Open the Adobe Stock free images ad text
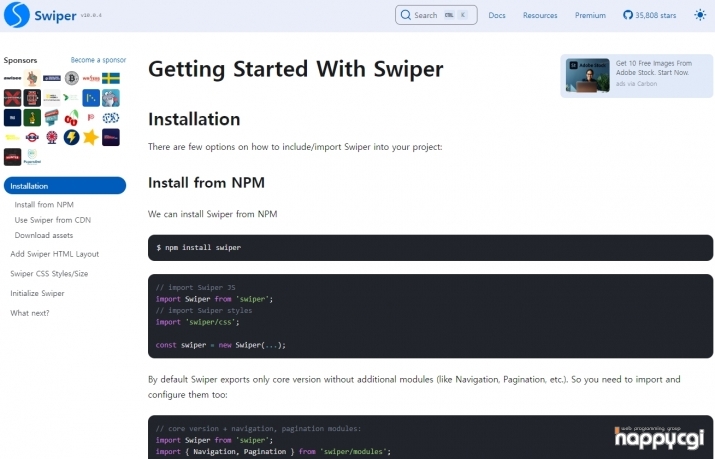715x459 pixels. click(653, 68)
